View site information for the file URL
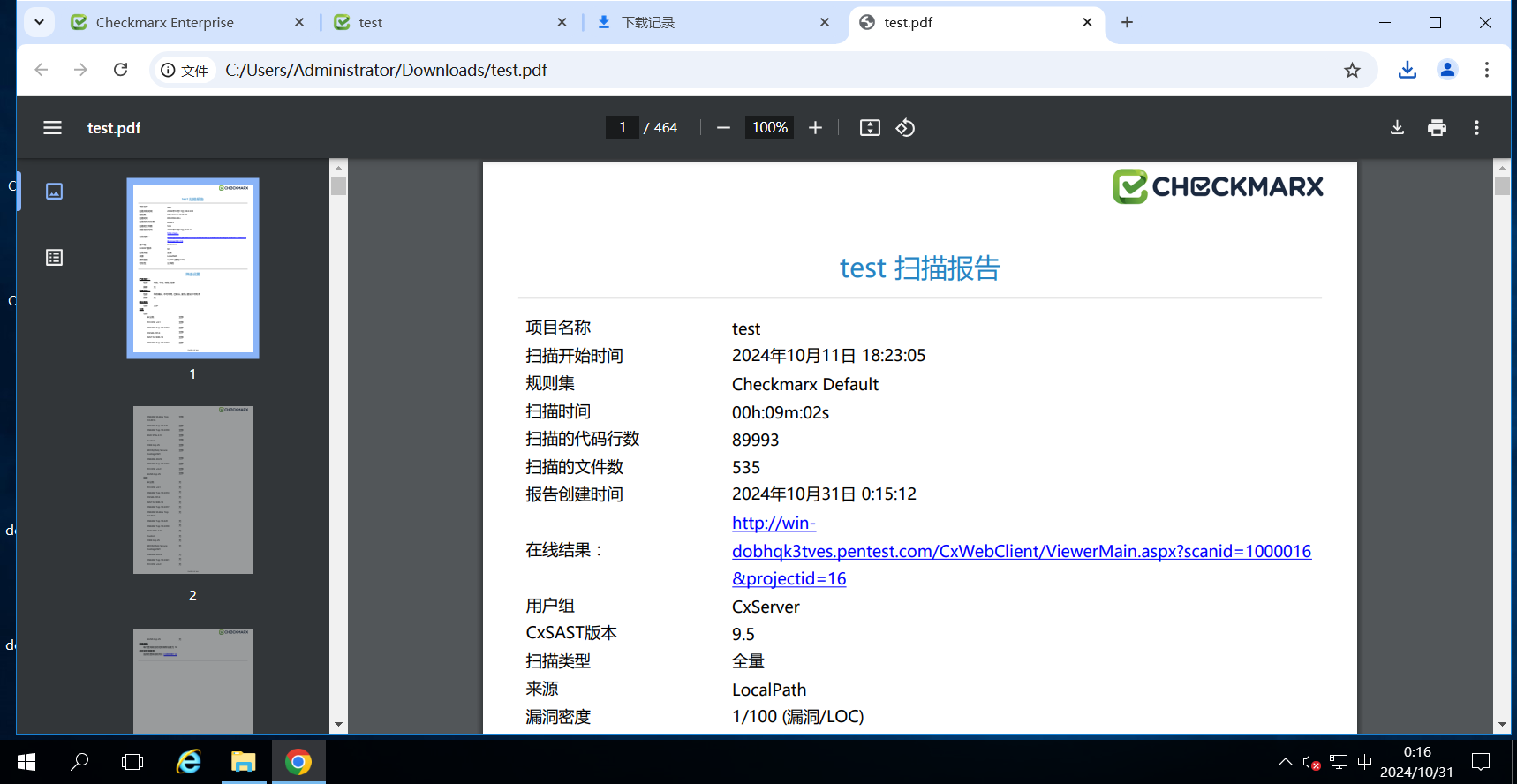The height and width of the screenshot is (784, 1517). (x=185, y=70)
